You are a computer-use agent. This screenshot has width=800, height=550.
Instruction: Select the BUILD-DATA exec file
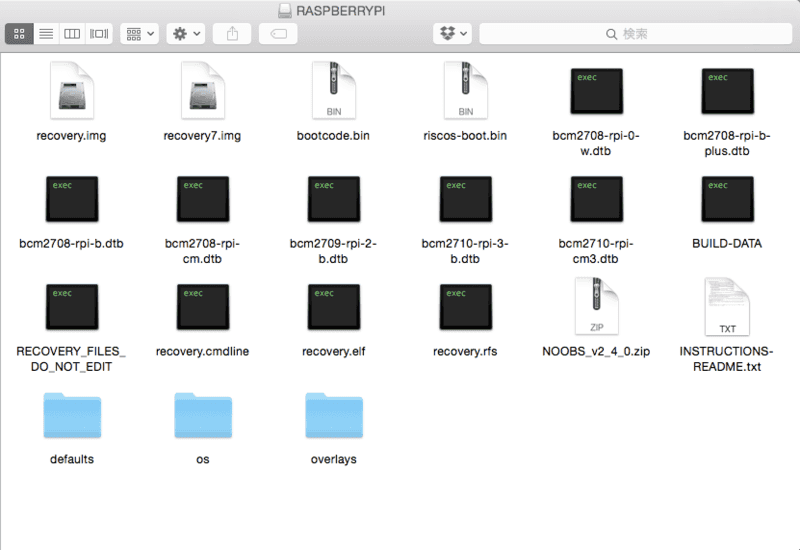pos(727,199)
